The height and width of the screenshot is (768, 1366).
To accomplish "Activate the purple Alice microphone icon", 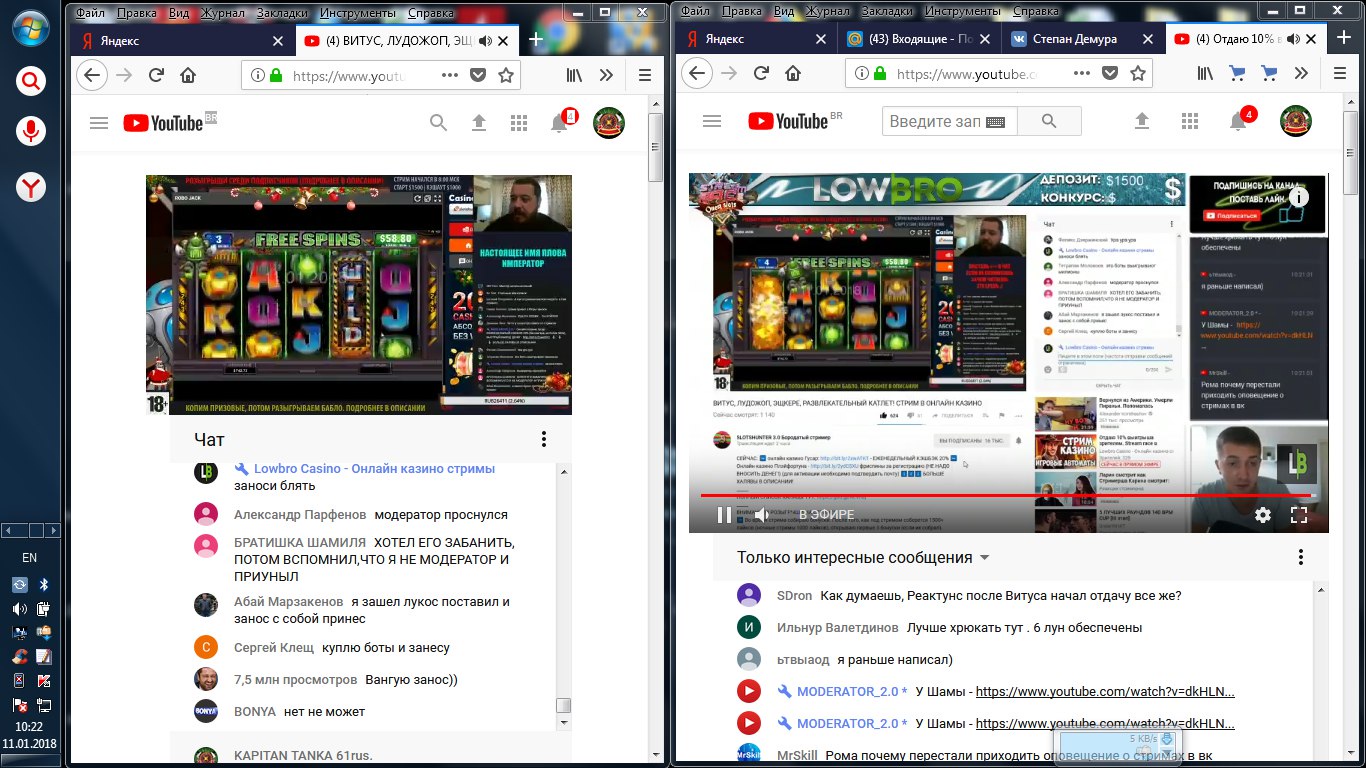I will 32,130.
